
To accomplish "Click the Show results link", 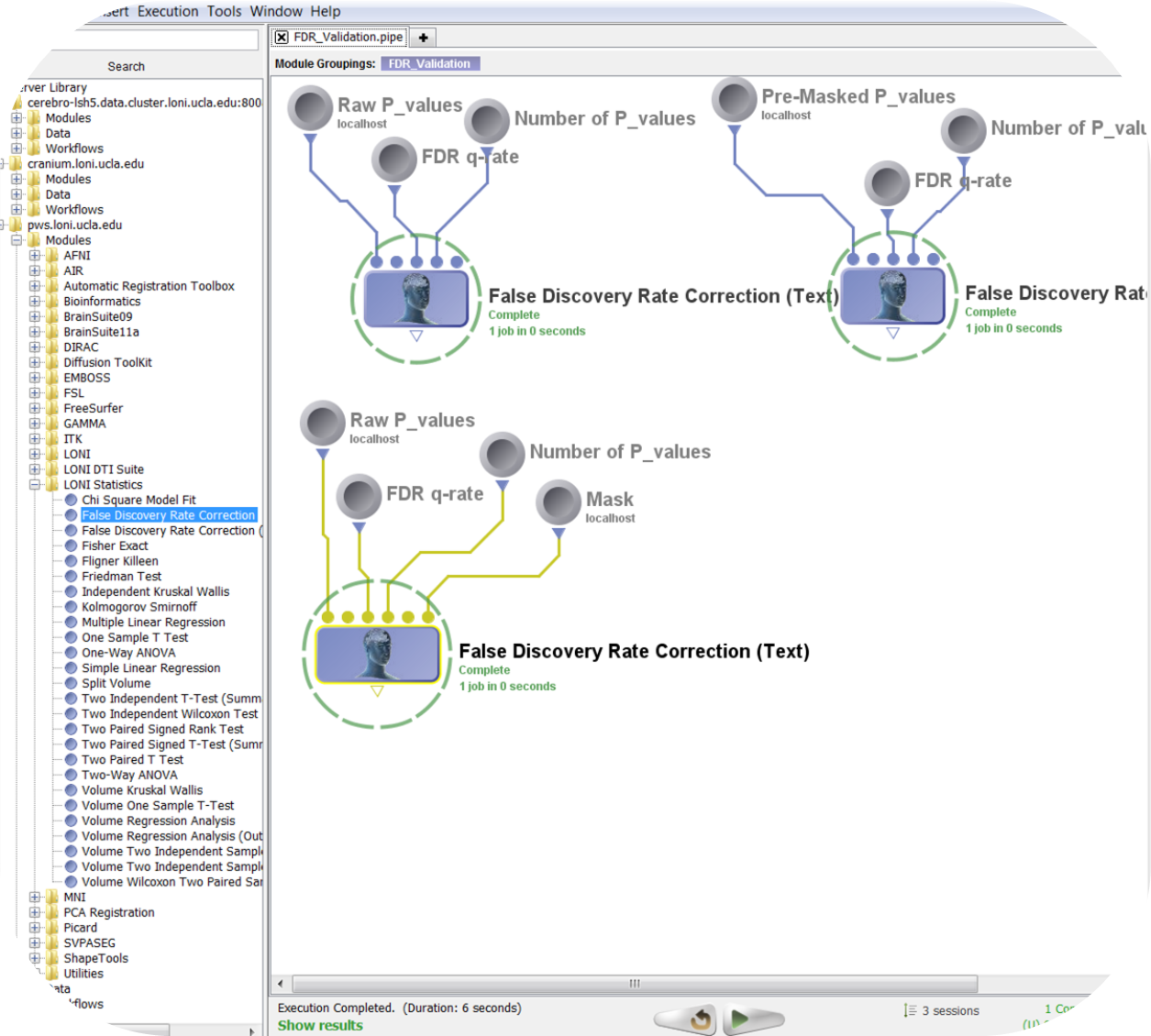I will click(x=320, y=1025).
